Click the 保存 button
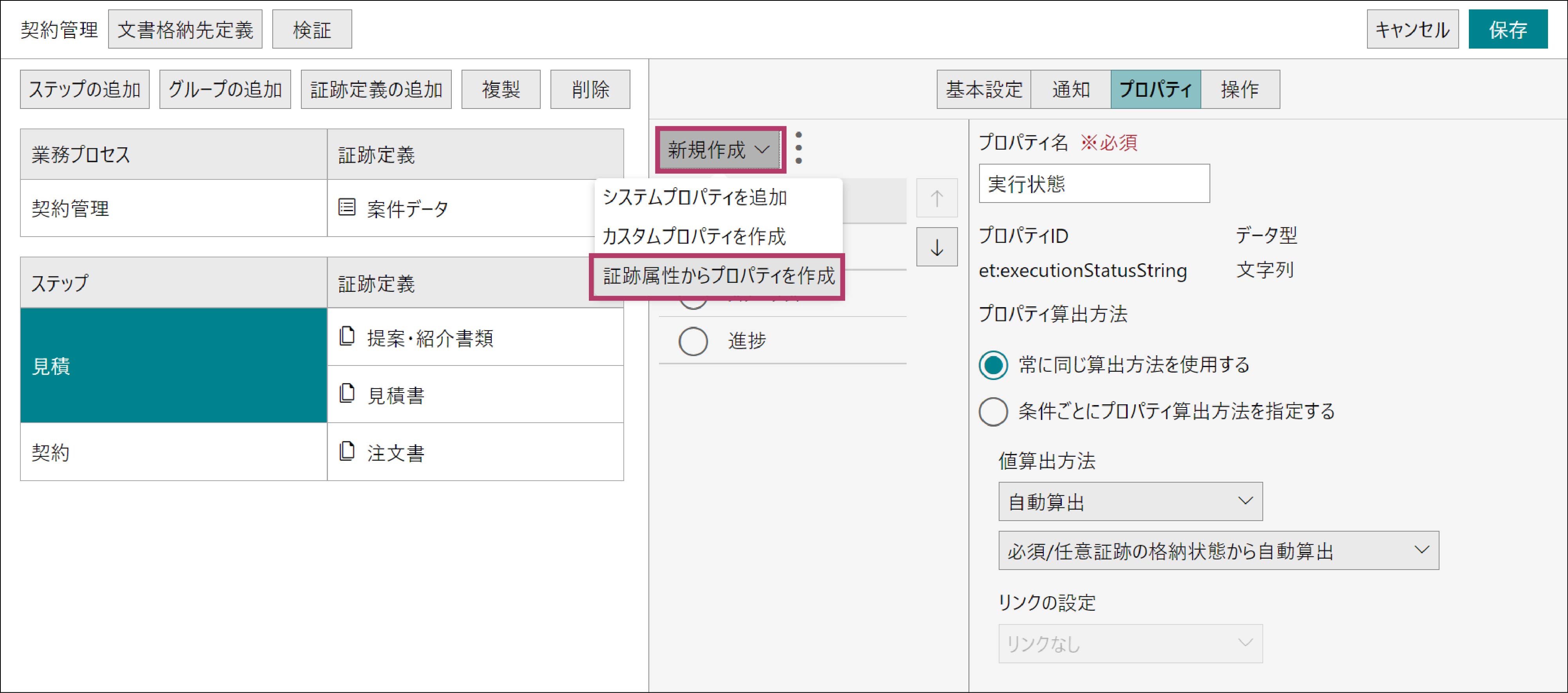 [x=1508, y=29]
